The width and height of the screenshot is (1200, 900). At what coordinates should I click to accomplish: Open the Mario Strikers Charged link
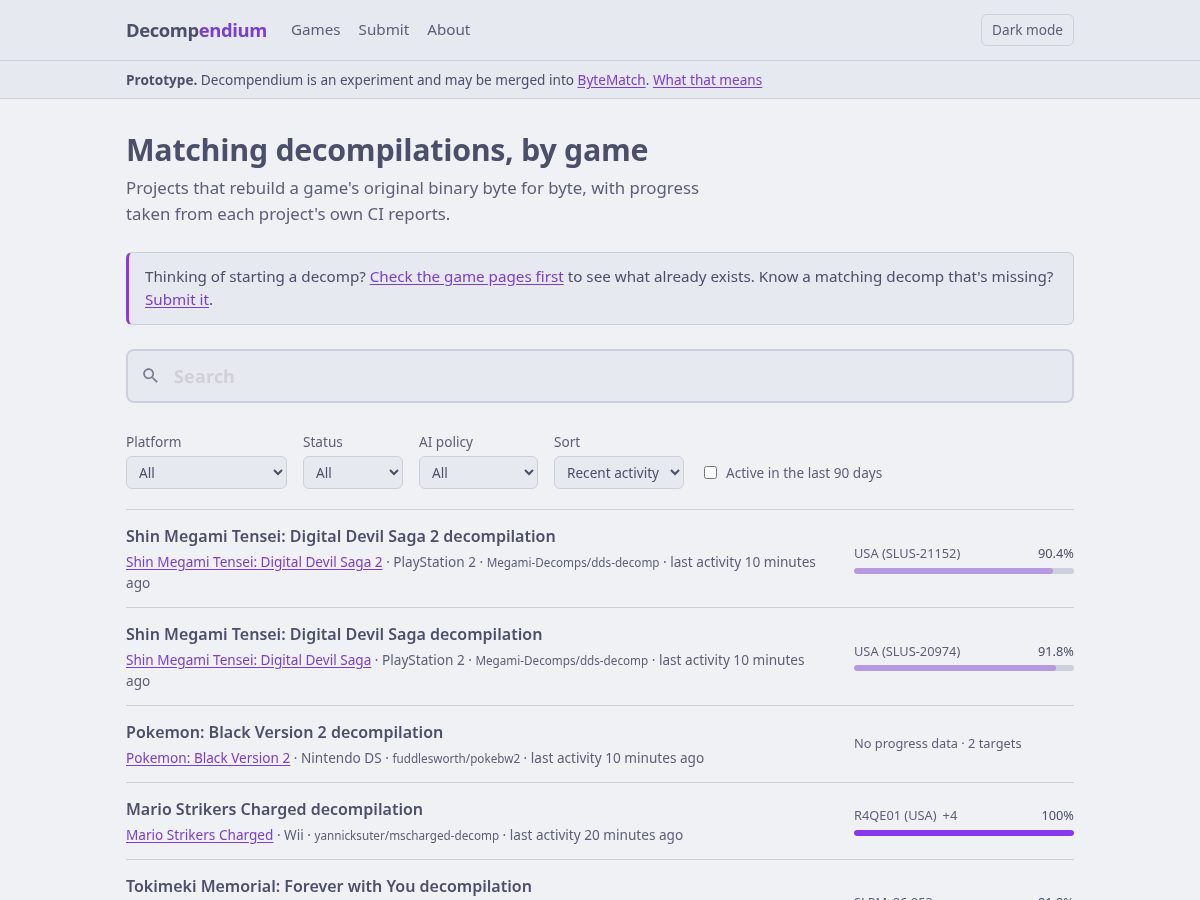(x=199, y=835)
